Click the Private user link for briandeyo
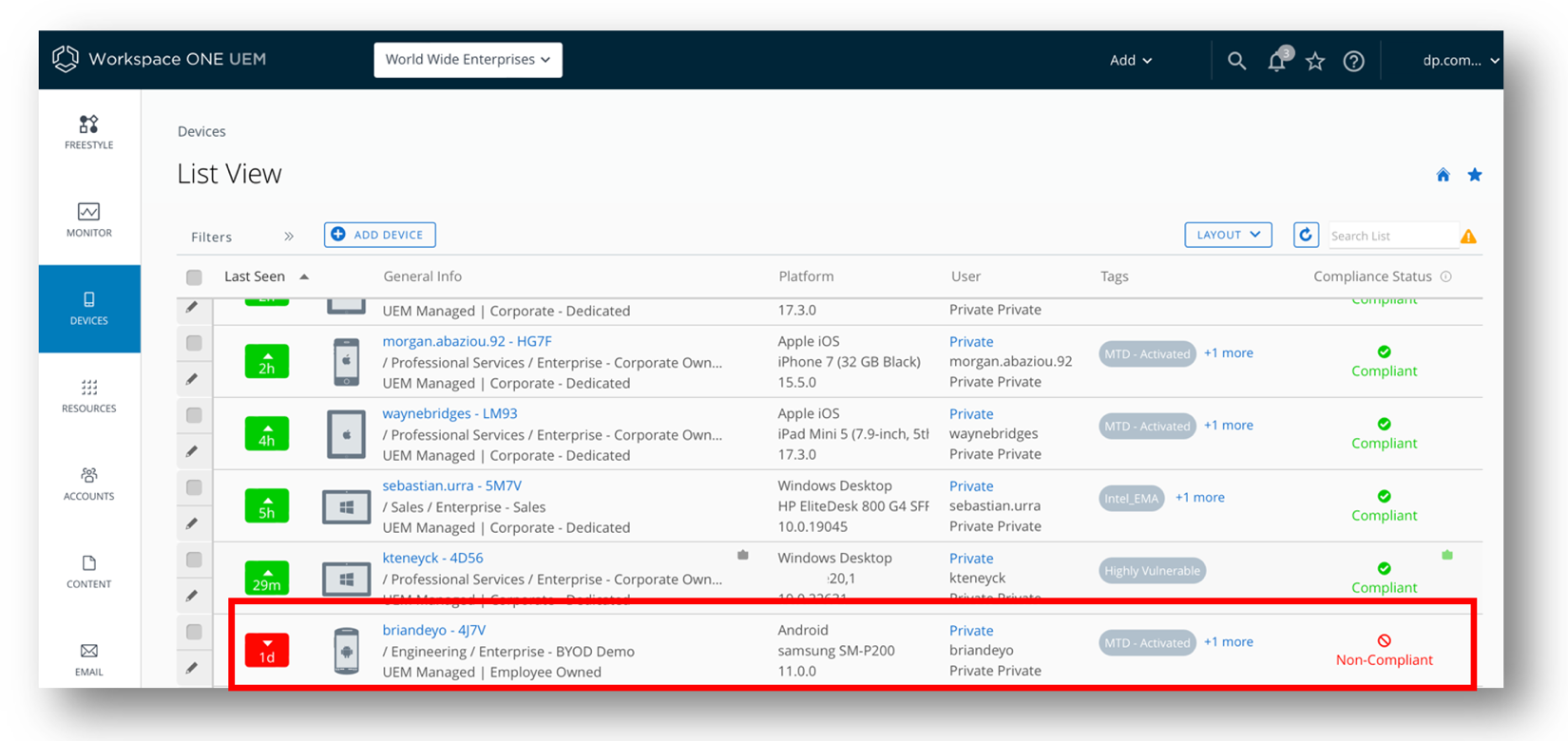 coord(971,631)
